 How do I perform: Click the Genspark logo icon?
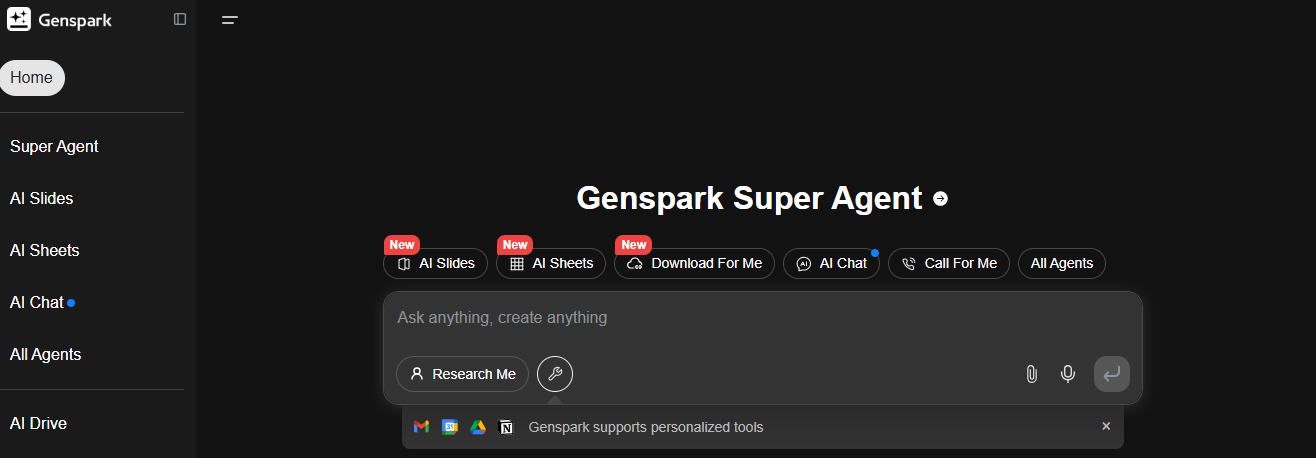tap(19, 19)
